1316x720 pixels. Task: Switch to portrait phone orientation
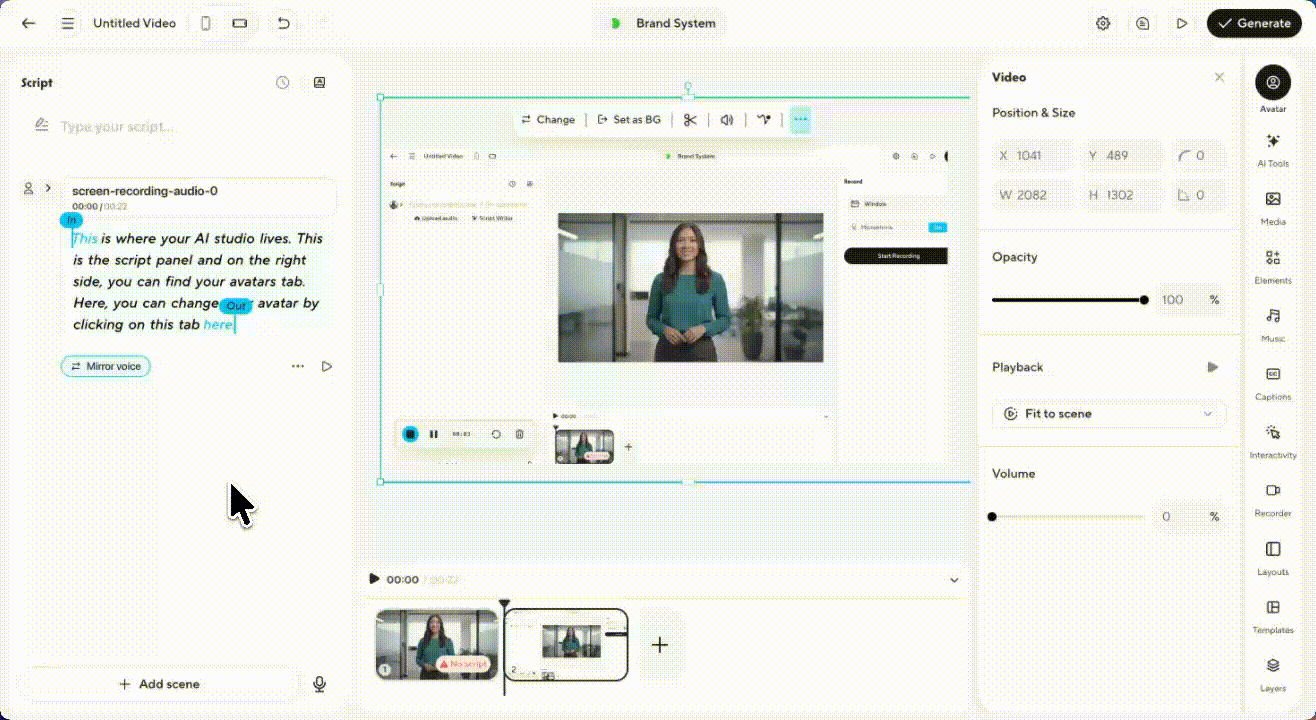click(206, 23)
